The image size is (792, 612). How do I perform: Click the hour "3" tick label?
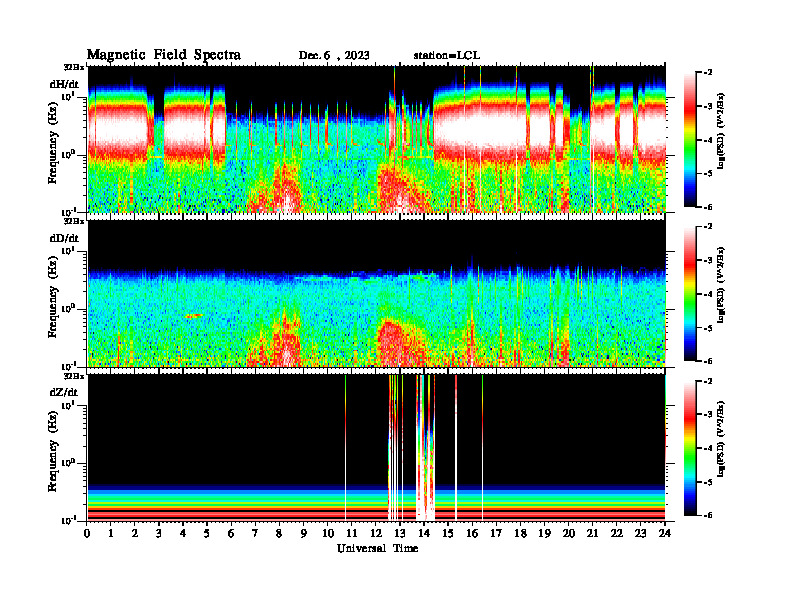click(159, 534)
